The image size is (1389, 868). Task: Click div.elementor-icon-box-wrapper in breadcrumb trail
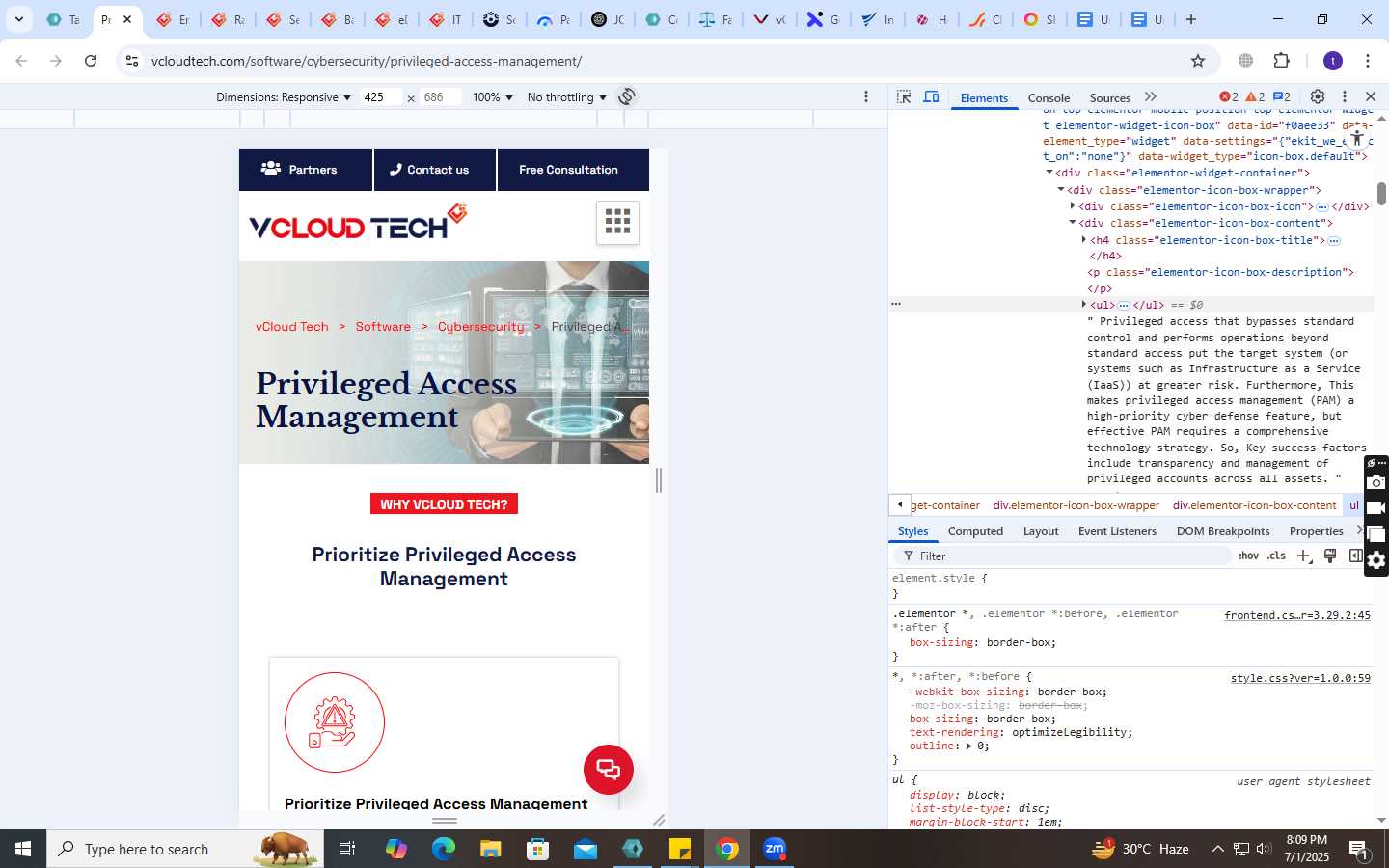point(1076,505)
